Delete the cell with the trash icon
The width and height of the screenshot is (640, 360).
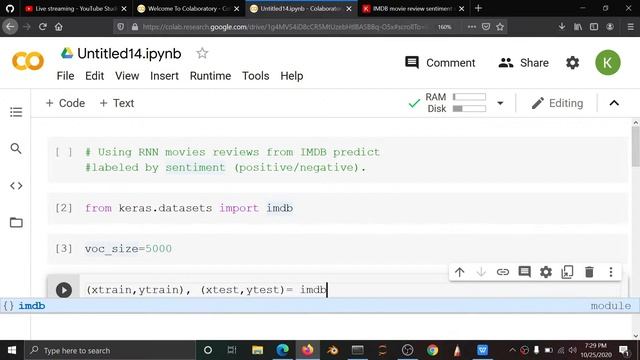(x=589, y=272)
